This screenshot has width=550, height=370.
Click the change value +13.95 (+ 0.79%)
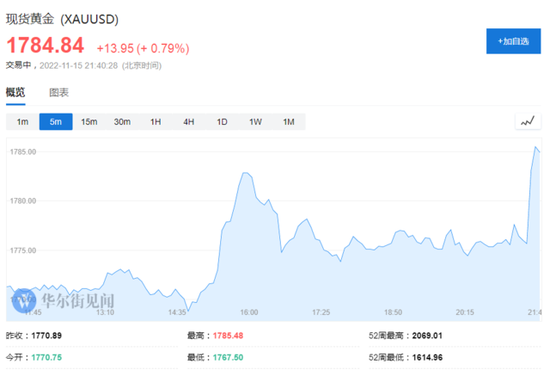tap(143, 48)
